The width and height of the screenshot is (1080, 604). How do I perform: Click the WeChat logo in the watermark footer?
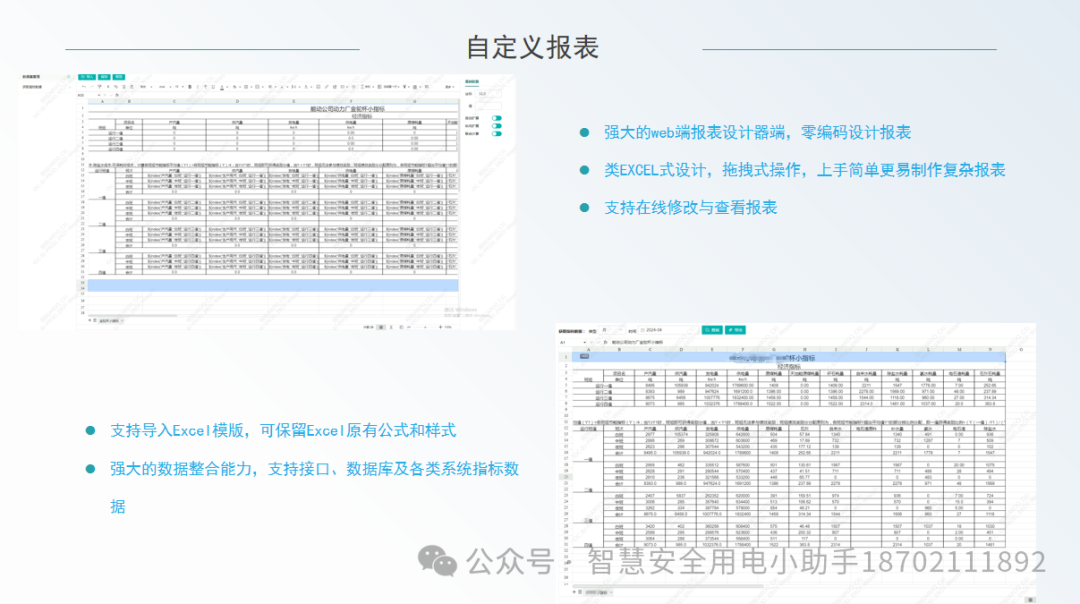tap(437, 561)
